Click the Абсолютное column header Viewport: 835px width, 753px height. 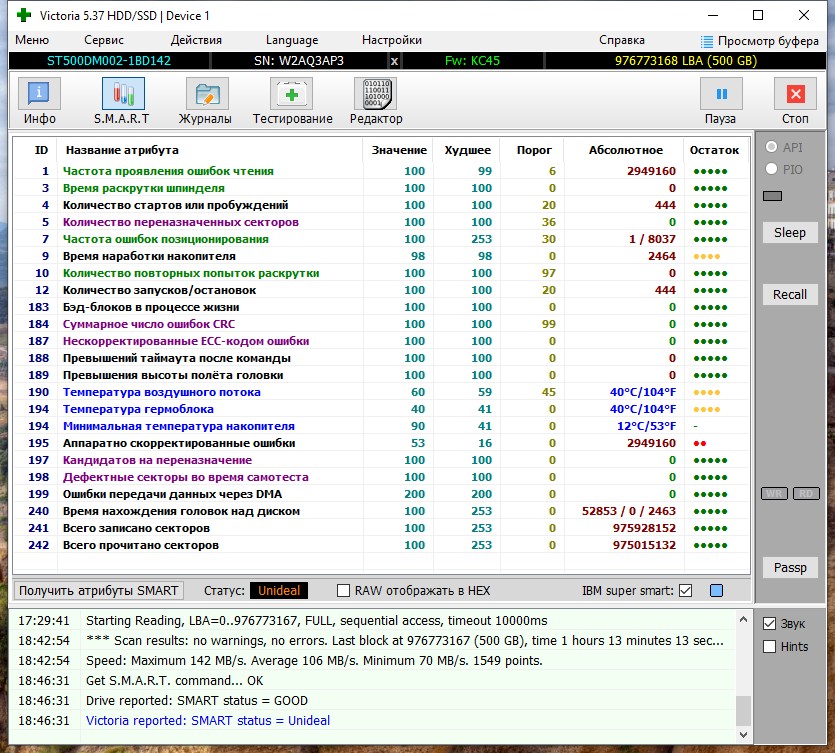click(x=626, y=150)
